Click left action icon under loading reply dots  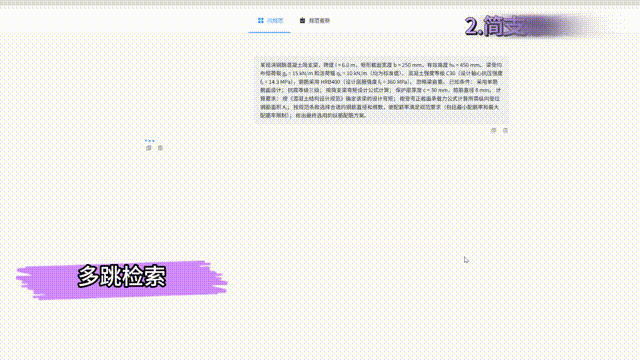[149, 148]
